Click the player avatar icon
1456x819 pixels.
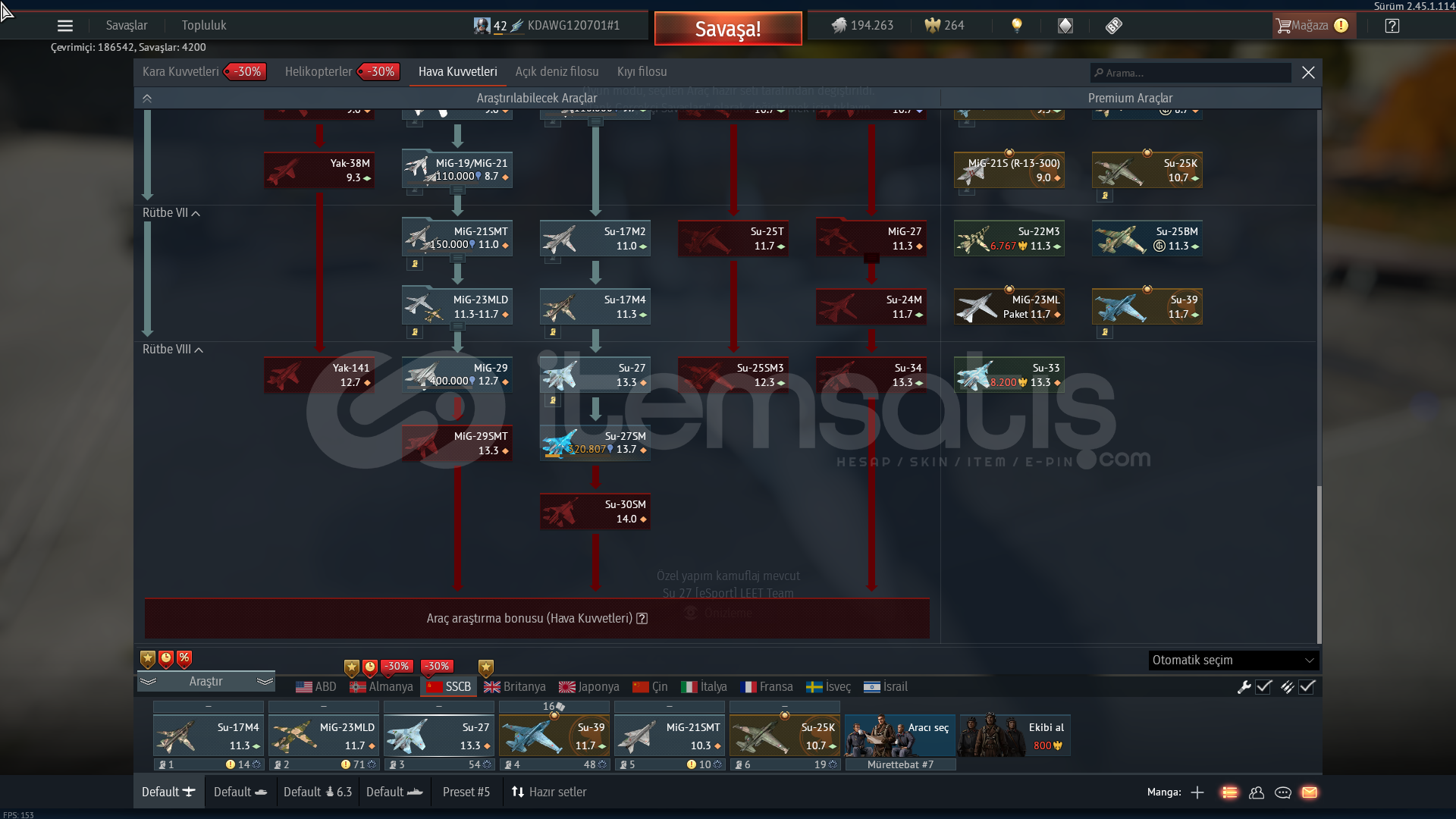[482, 26]
